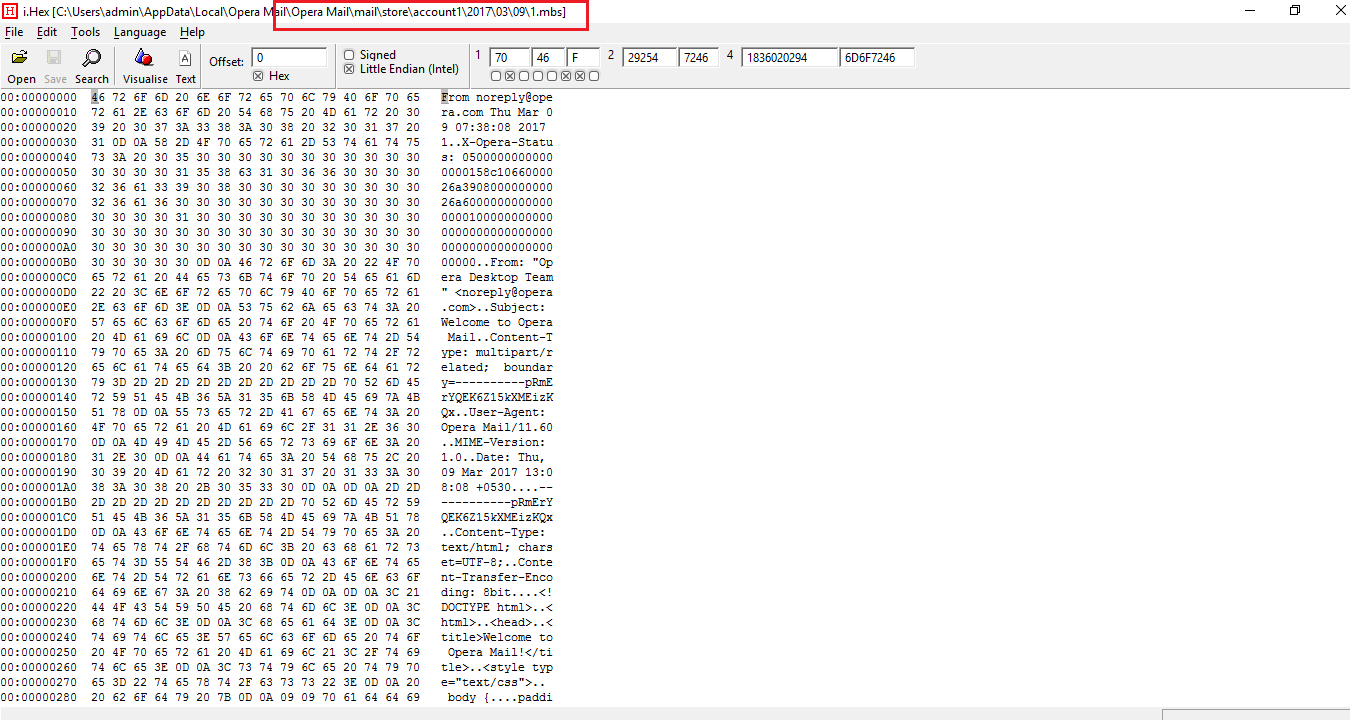1350x720 pixels.
Task: Click ASCII text '..Content-Type:'
Action: [x=493, y=532]
